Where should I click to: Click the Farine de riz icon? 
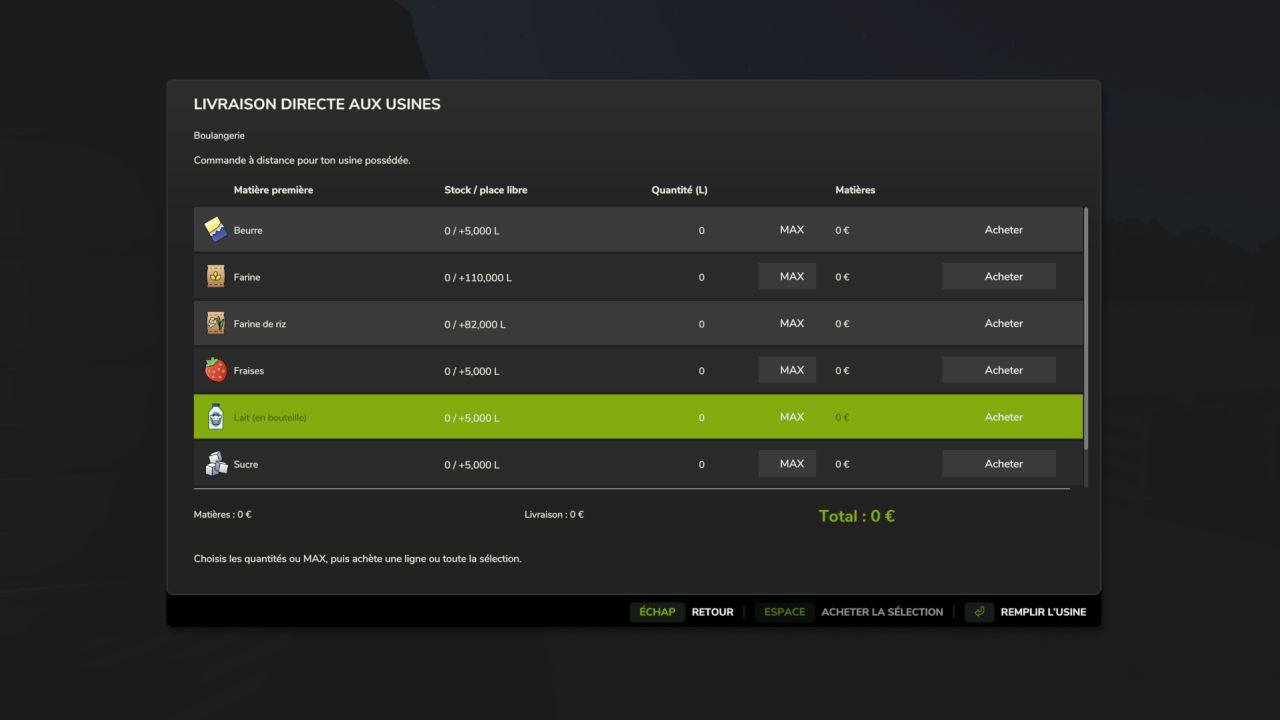click(215, 323)
